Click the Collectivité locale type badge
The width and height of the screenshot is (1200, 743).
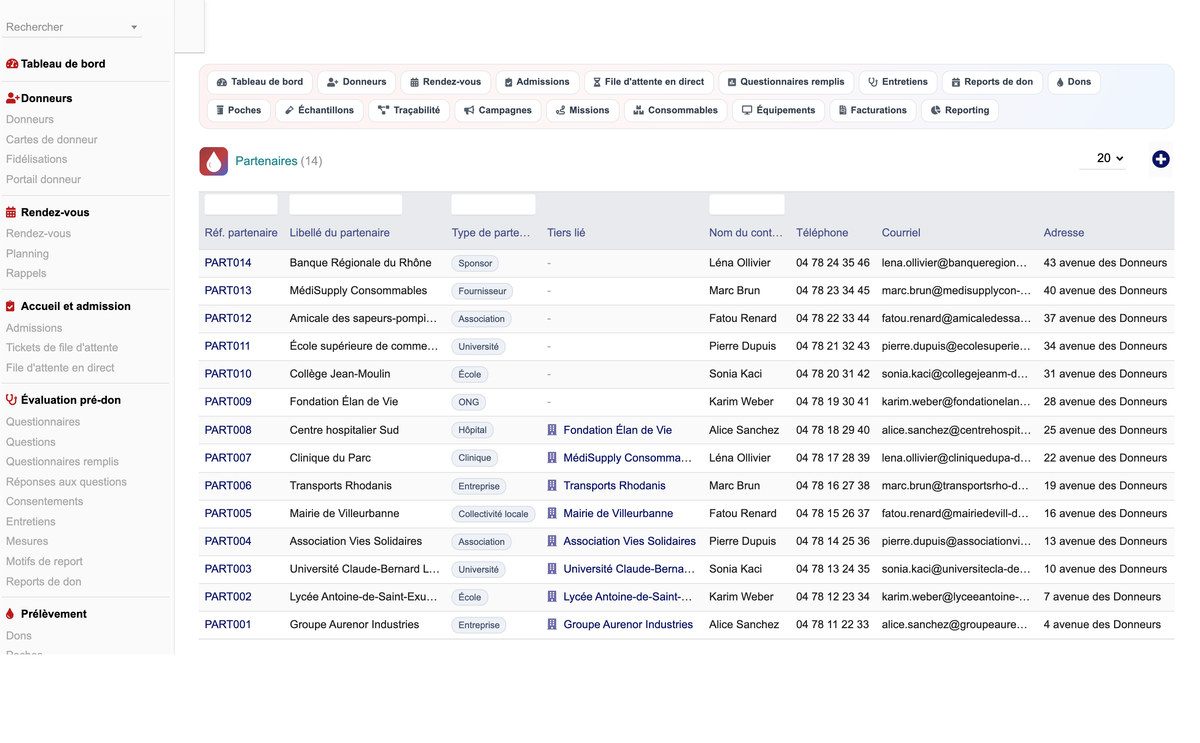[x=493, y=514]
